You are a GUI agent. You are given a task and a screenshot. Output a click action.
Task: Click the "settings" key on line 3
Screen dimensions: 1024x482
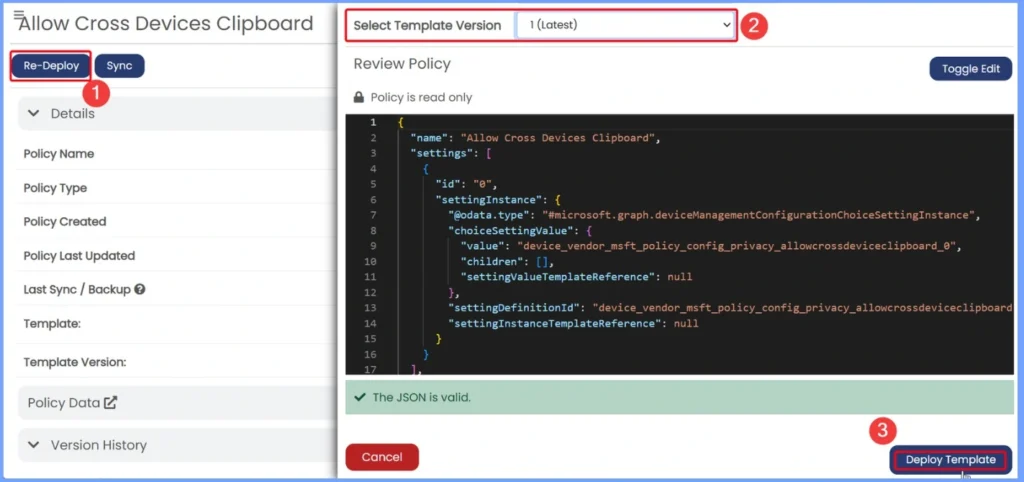tap(441, 153)
